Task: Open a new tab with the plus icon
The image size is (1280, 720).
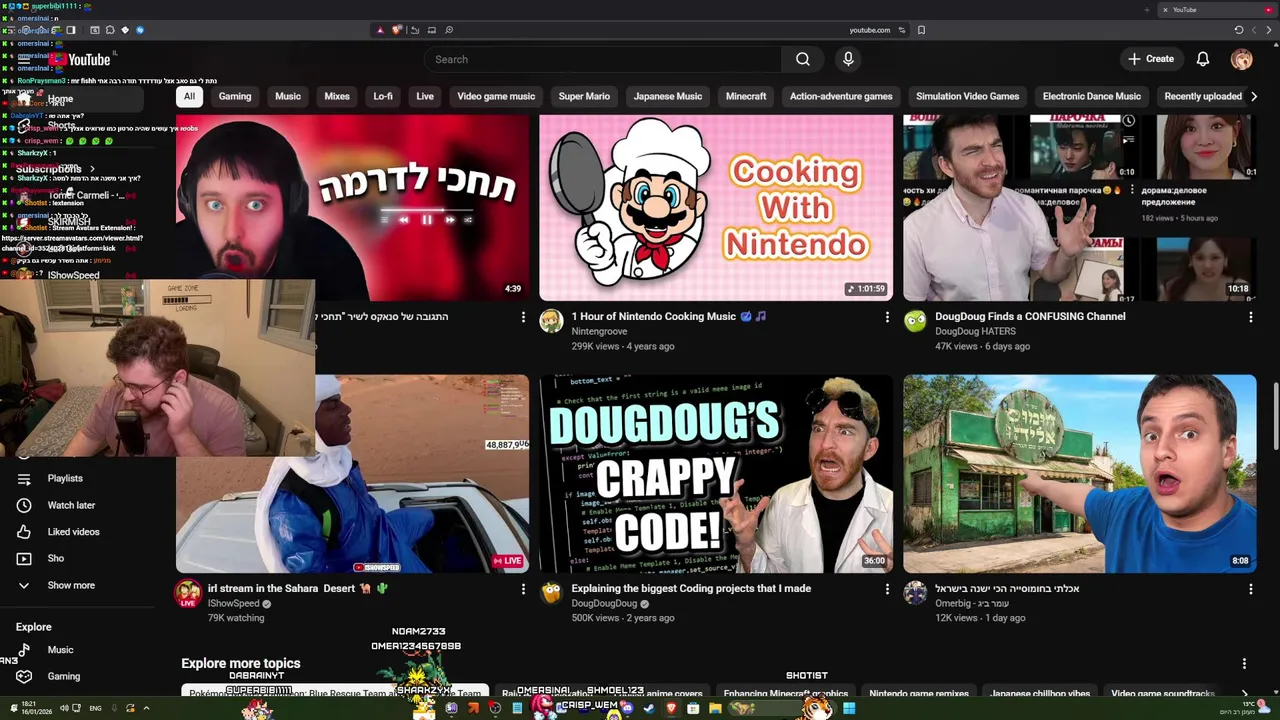Action: (1147, 10)
